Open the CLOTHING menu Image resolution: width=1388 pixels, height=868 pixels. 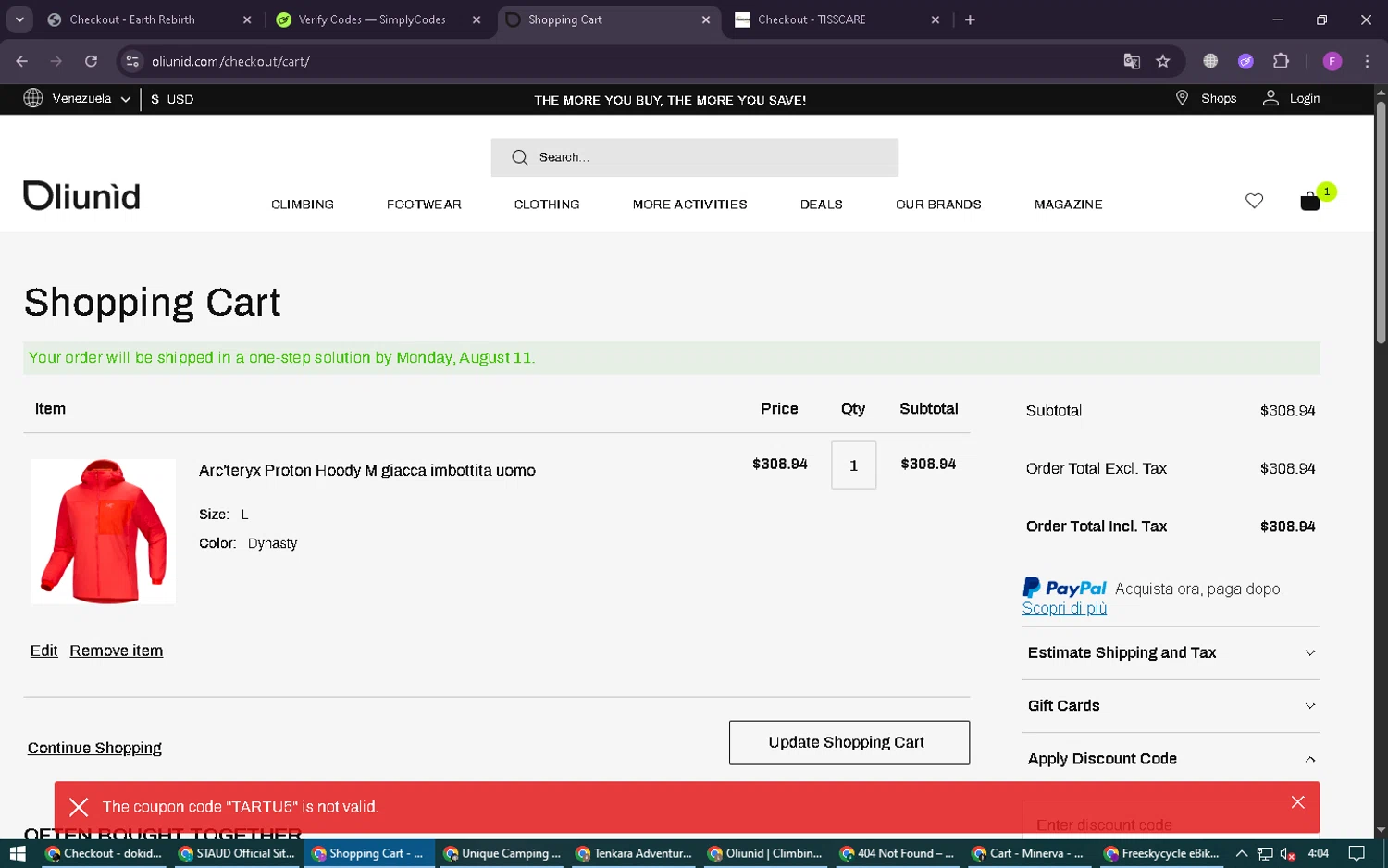click(x=547, y=205)
